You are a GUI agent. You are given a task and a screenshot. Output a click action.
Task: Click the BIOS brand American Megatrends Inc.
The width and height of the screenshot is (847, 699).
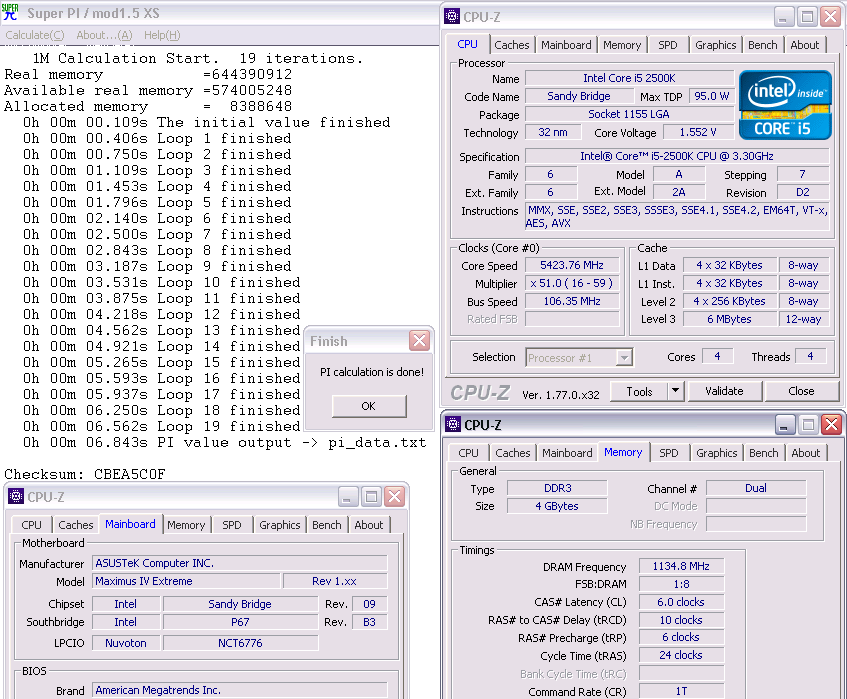coord(240,690)
